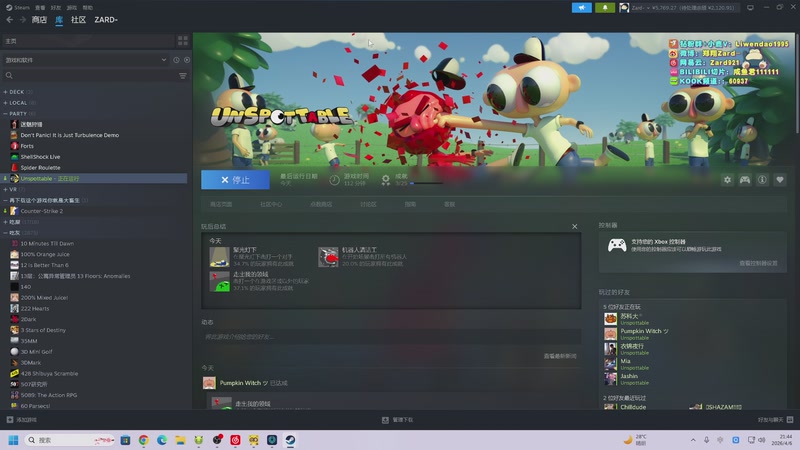This screenshot has width=800, height=450.
Task: Open the 商店 store tab
Action: [39, 20]
